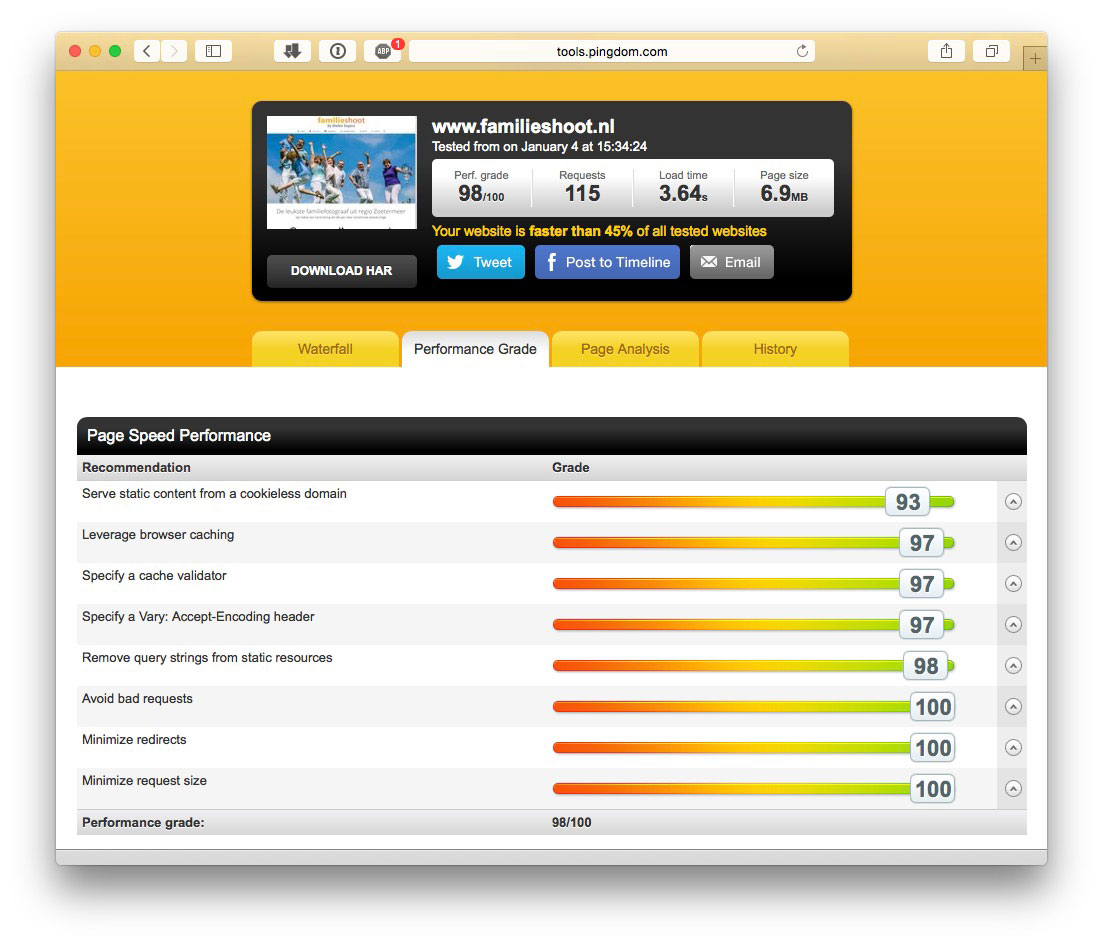Go forward with Safari's forward arrow
The height and width of the screenshot is (945, 1103).
[174, 51]
